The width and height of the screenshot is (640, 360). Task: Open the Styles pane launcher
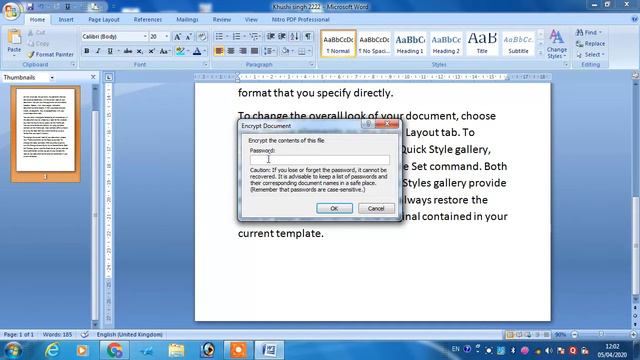click(x=566, y=65)
